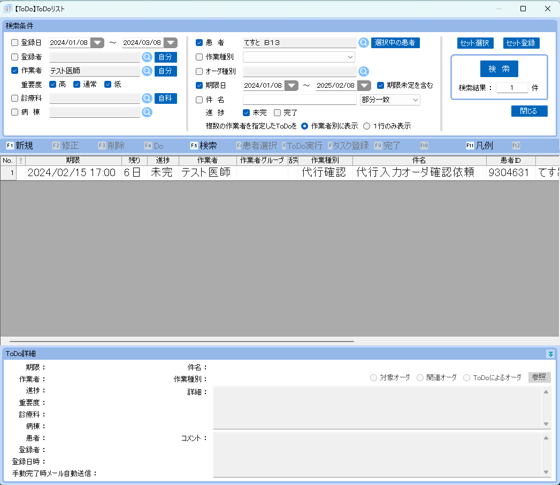The image size is (560, 485).
Task: Click F5 検索 toolbar item
Action: click(204, 146)
